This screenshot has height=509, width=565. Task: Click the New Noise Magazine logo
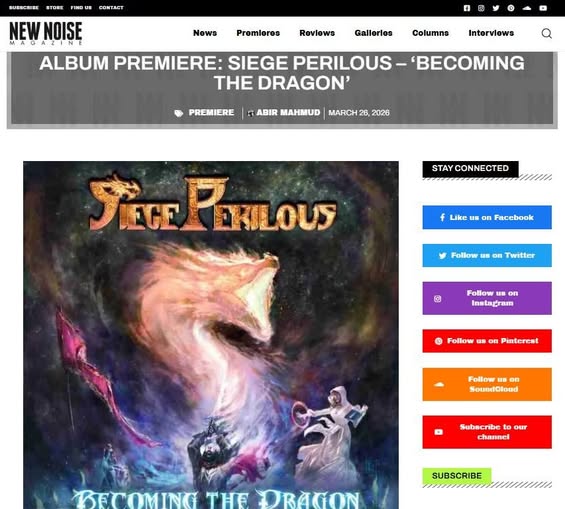[46, 33]
